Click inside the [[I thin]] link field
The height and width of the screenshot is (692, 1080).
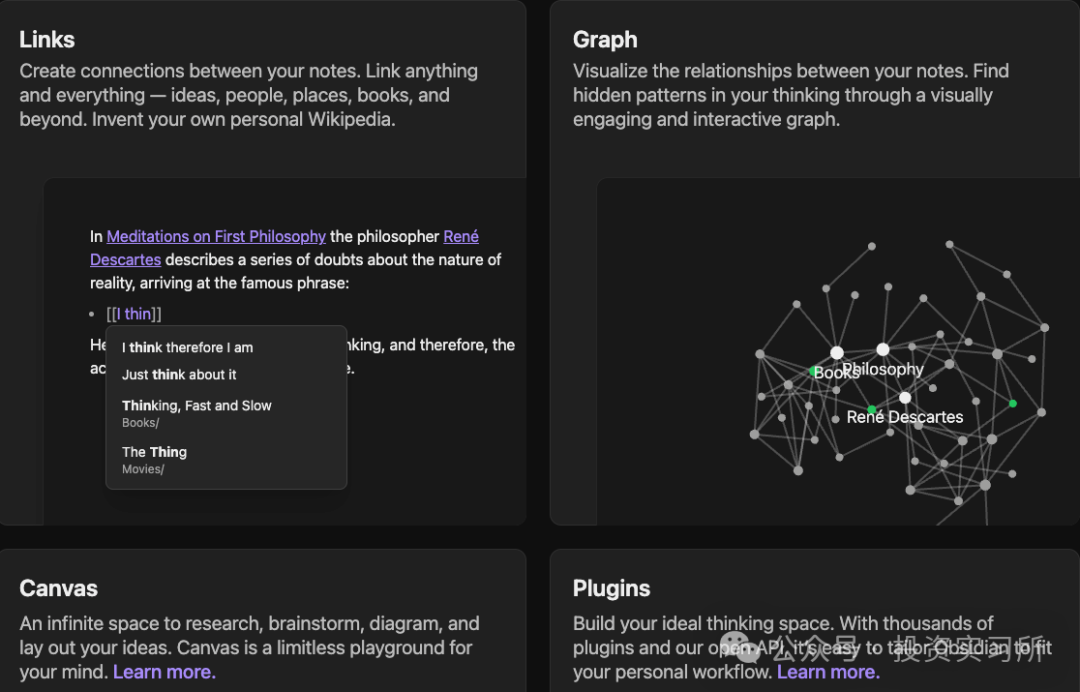pyautogui.click(x=134, y=314)
